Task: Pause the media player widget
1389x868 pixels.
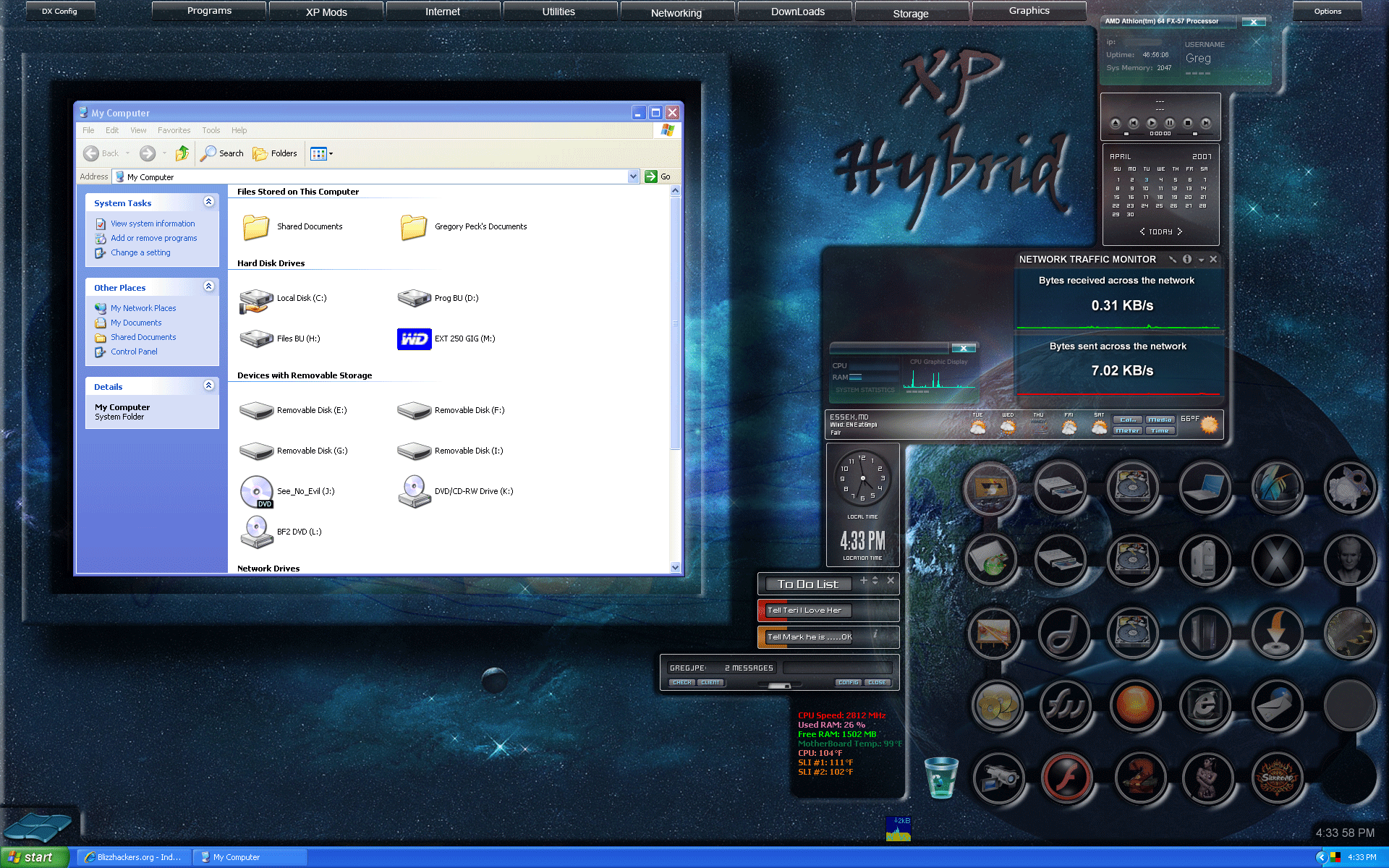Action: pyautogui.click(x=1169, y=123)
